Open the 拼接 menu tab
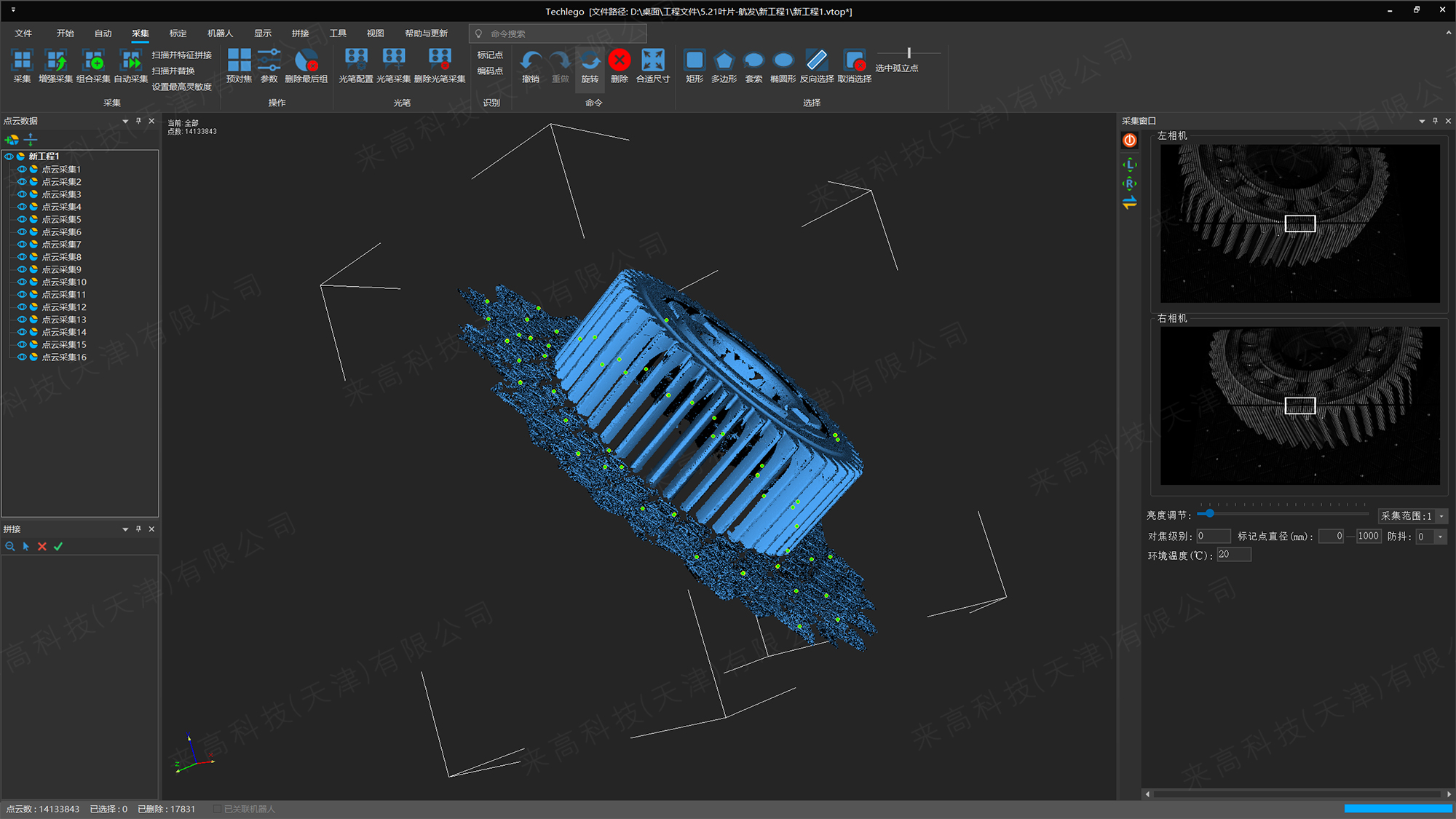Screen dimensions: 1456x819 pyautogui.click(x=300, y=33)
